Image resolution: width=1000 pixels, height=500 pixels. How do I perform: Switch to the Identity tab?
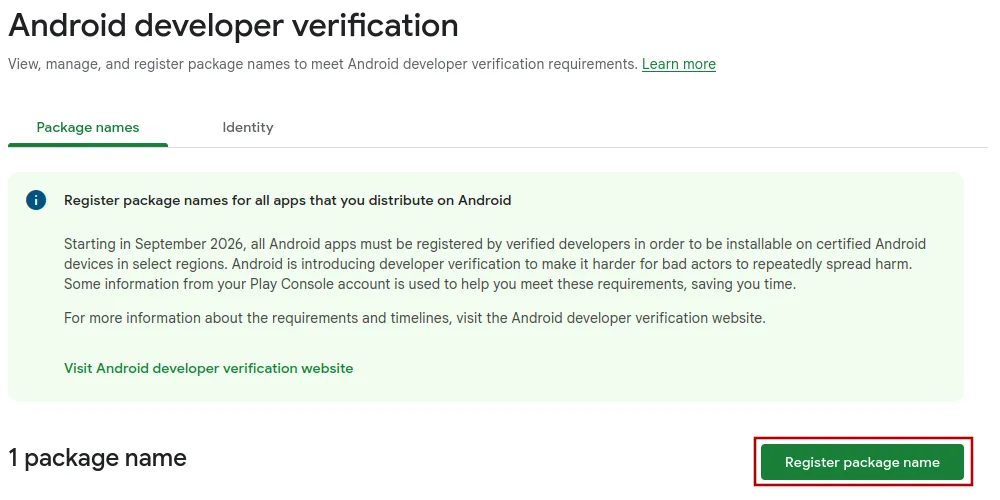click(247, 128)
